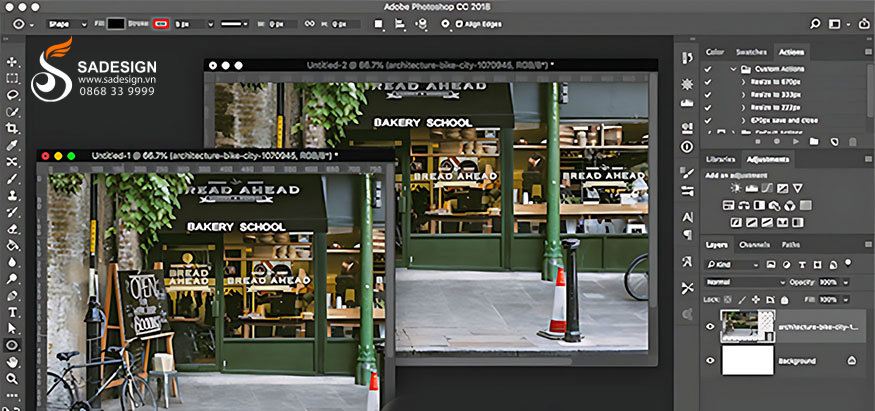Open the layer Kind filter dropdown

click(732, 264)
